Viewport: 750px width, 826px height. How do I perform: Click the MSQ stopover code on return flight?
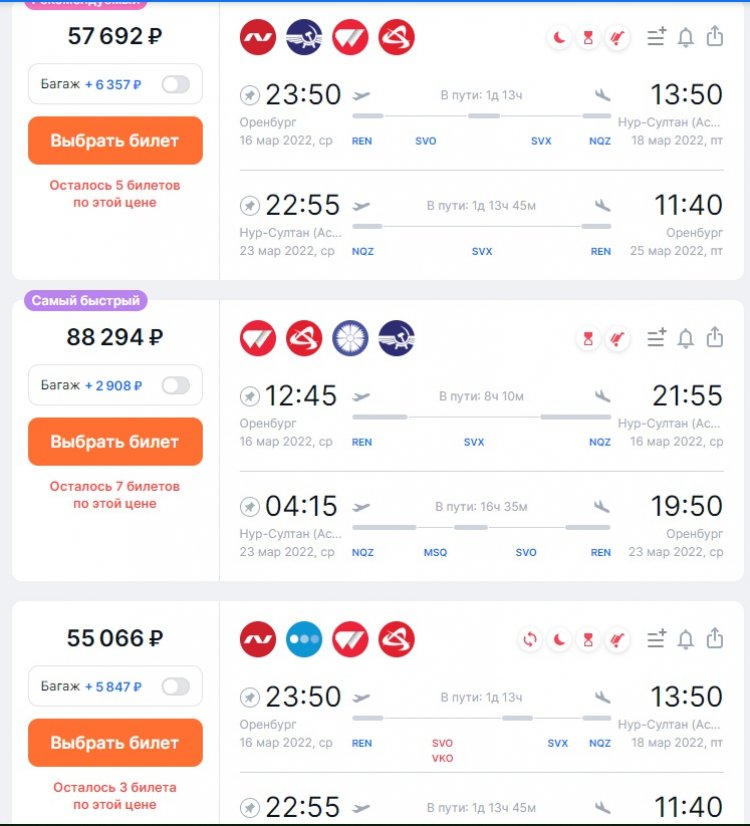point(436,553)
